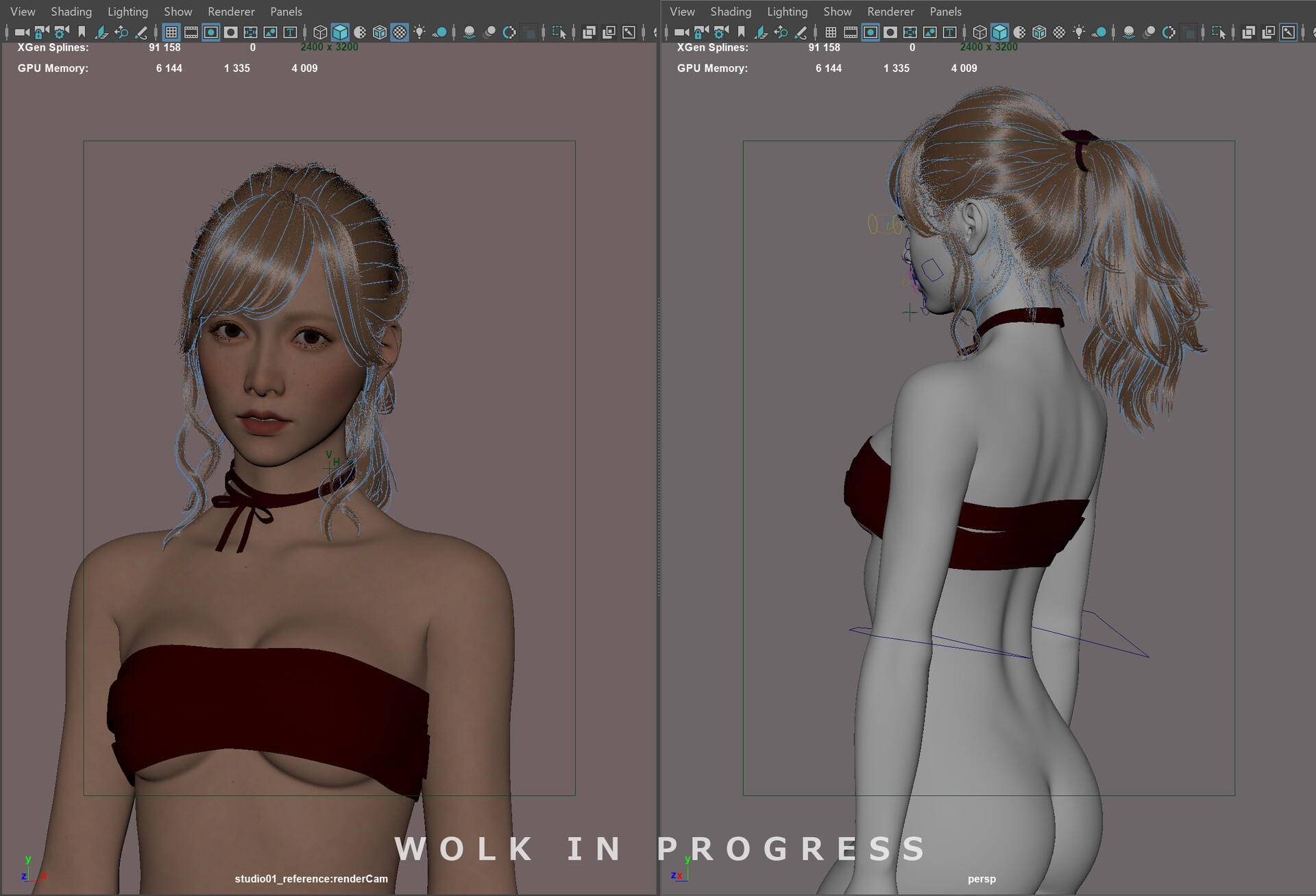This screenshot has height=896, width=1316.
Task: Open Lighting menu in right persp panel
Action: point(787,12)
